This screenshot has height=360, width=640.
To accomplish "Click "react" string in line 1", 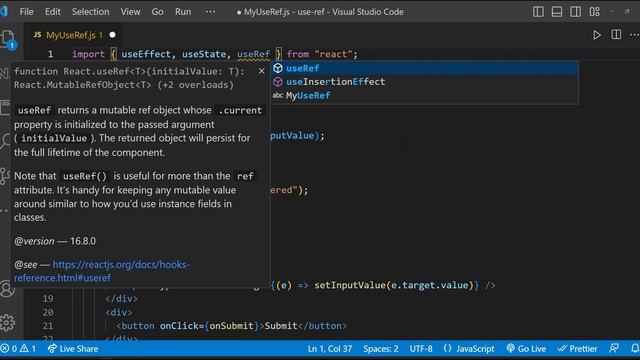I will point(333,54).
